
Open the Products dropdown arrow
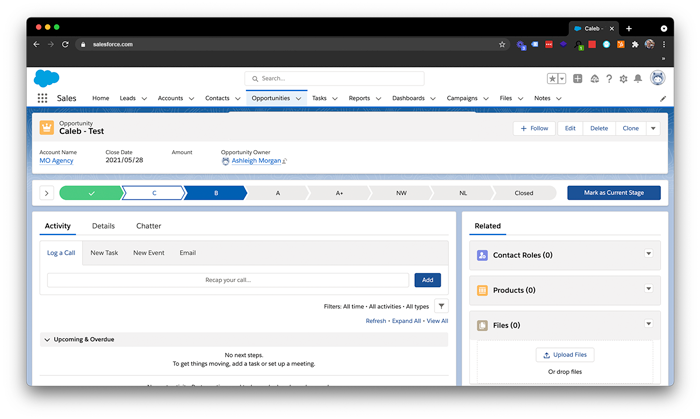(x=649, y=289)
